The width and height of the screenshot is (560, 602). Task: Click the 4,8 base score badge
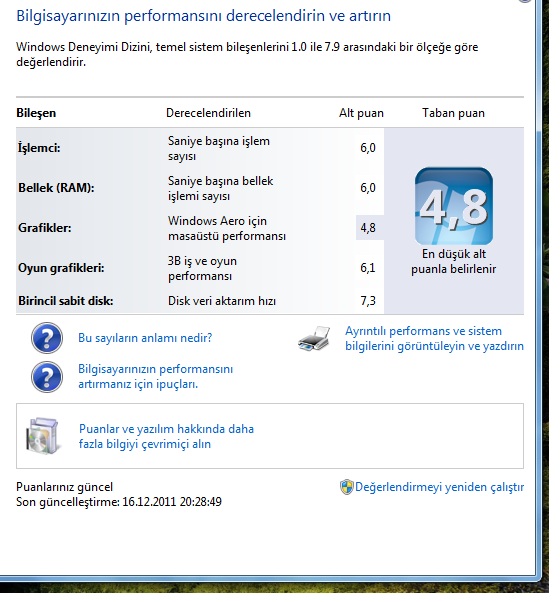click(454, 206)
